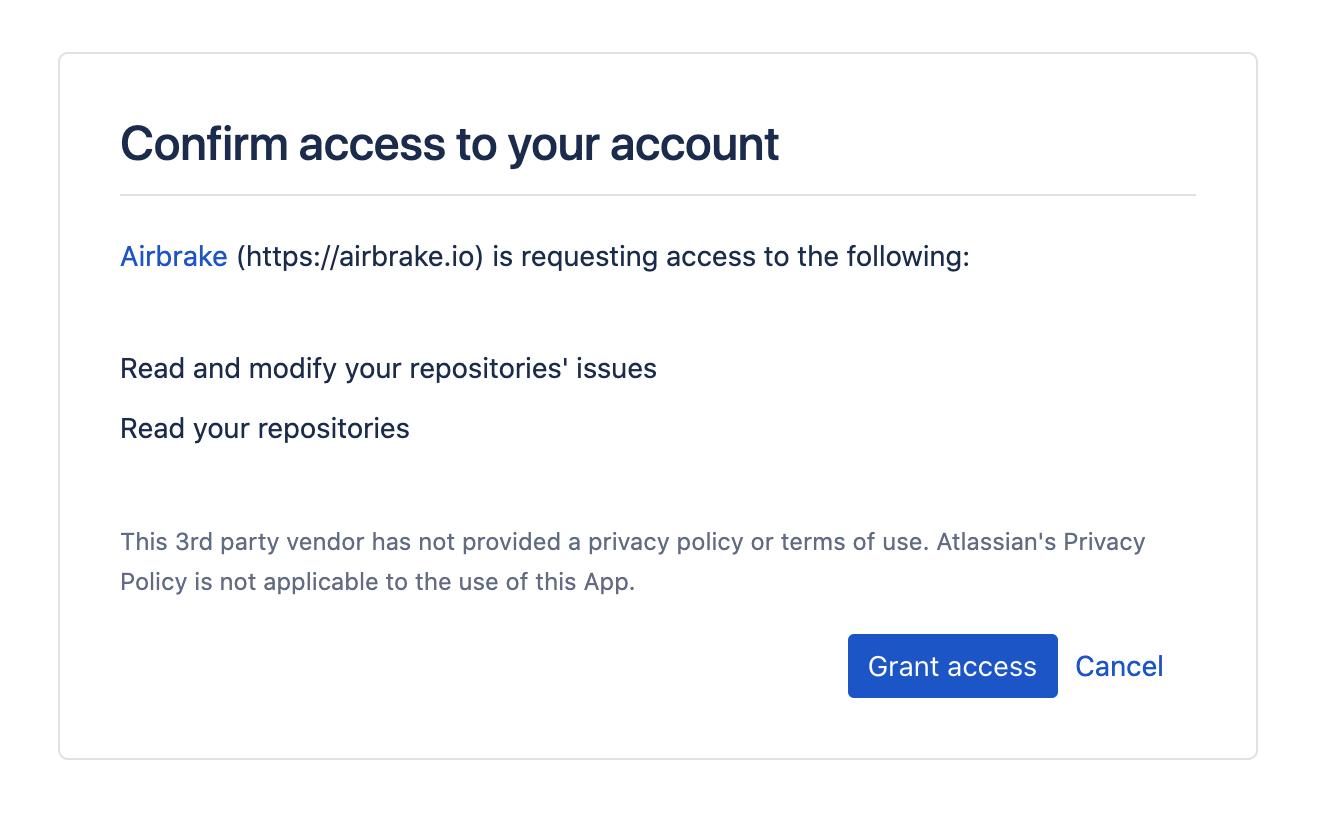Click the 3rd party vendor disclaimer sentence
This screenshot has height=822, width=1322.
click(632, 562)
